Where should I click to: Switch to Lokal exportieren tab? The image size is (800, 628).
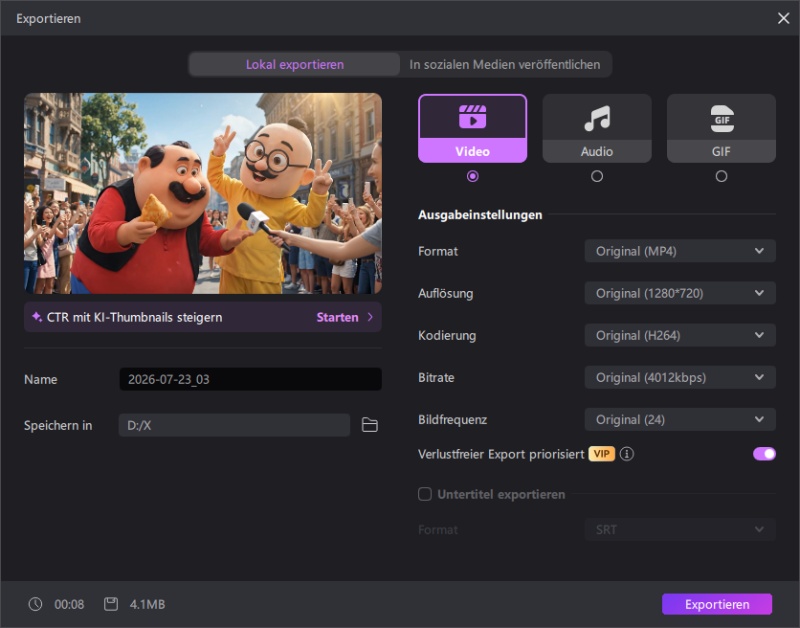tap(295, 64)
